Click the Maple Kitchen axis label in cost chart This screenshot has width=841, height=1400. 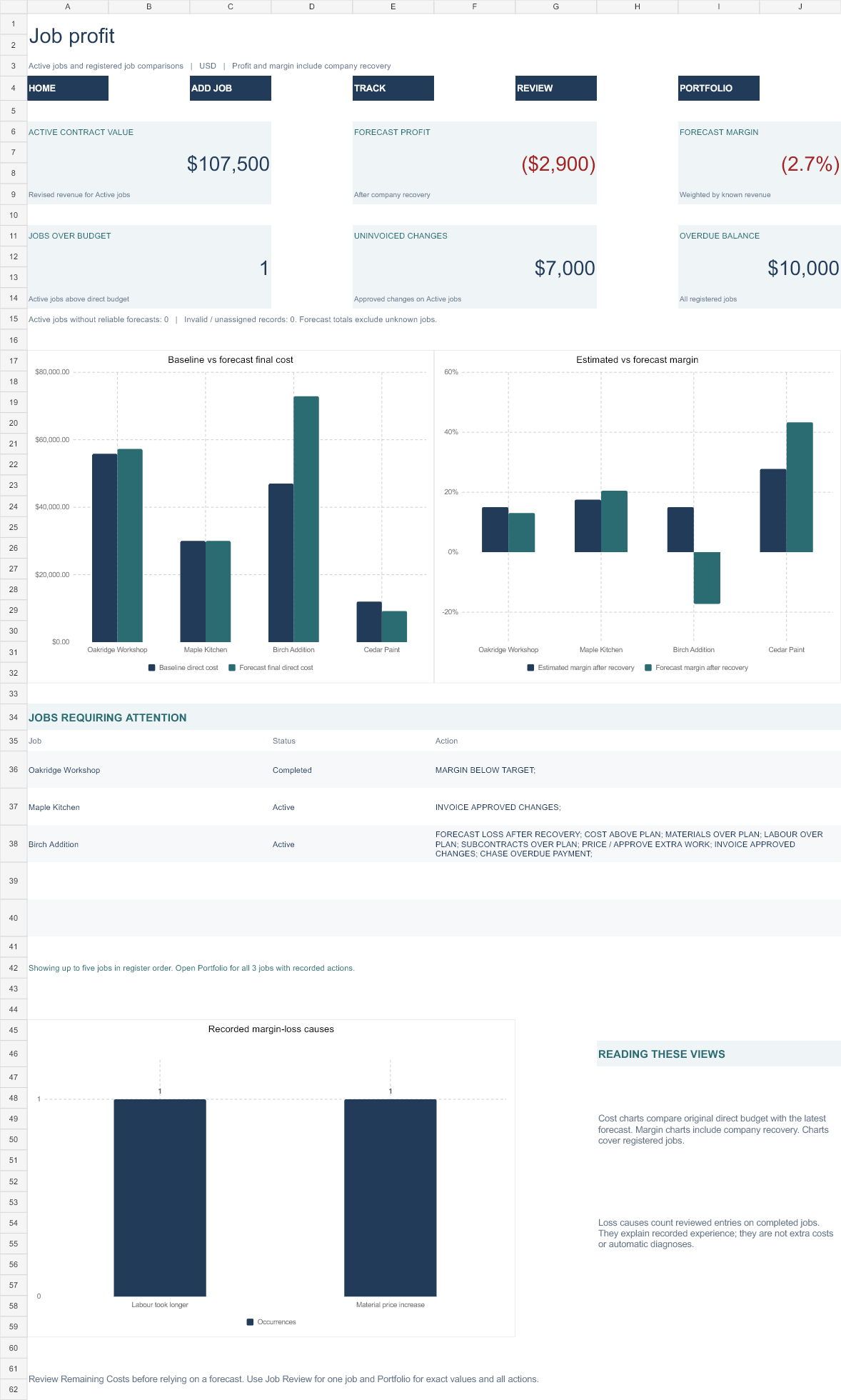[x=206, y=650]
